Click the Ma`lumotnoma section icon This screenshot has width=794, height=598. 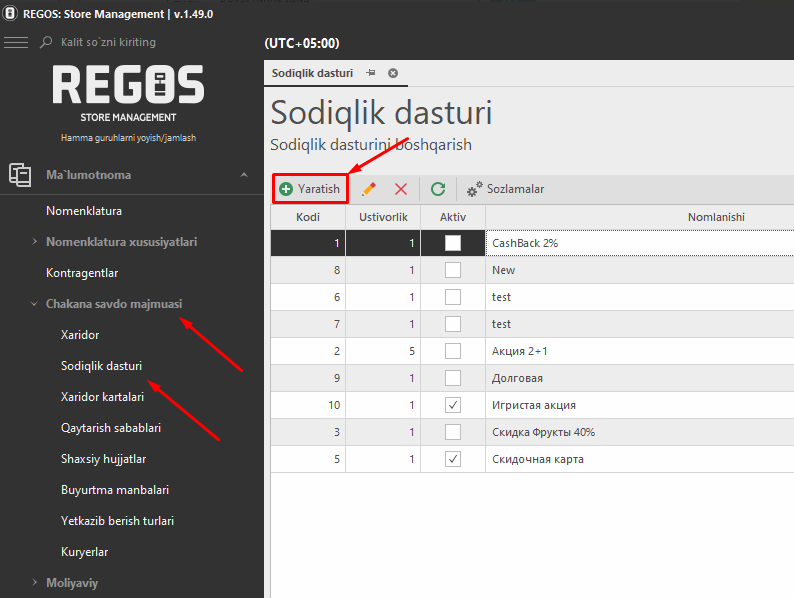tap(20, 175)
